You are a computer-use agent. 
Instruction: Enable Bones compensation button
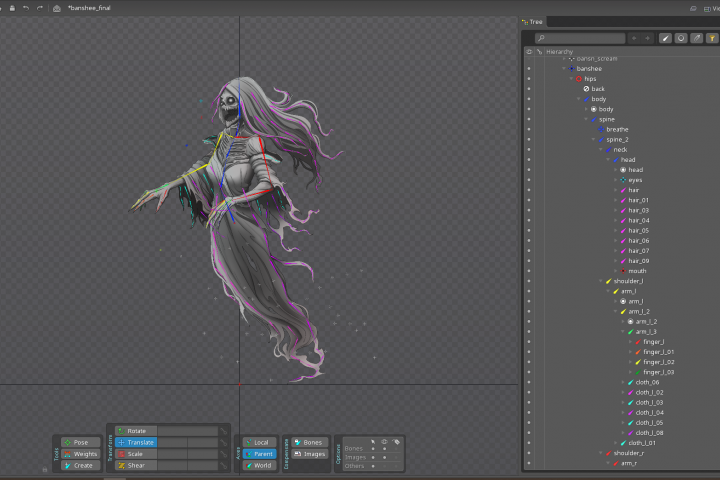tap(309, 442)
